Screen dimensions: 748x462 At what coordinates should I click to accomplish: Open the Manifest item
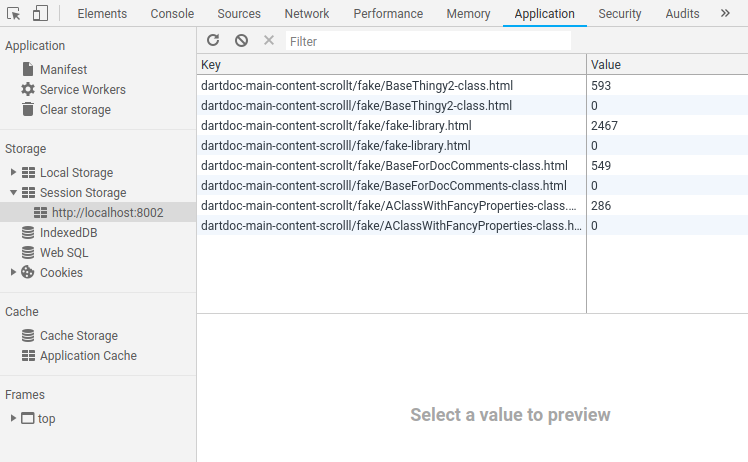54,70
